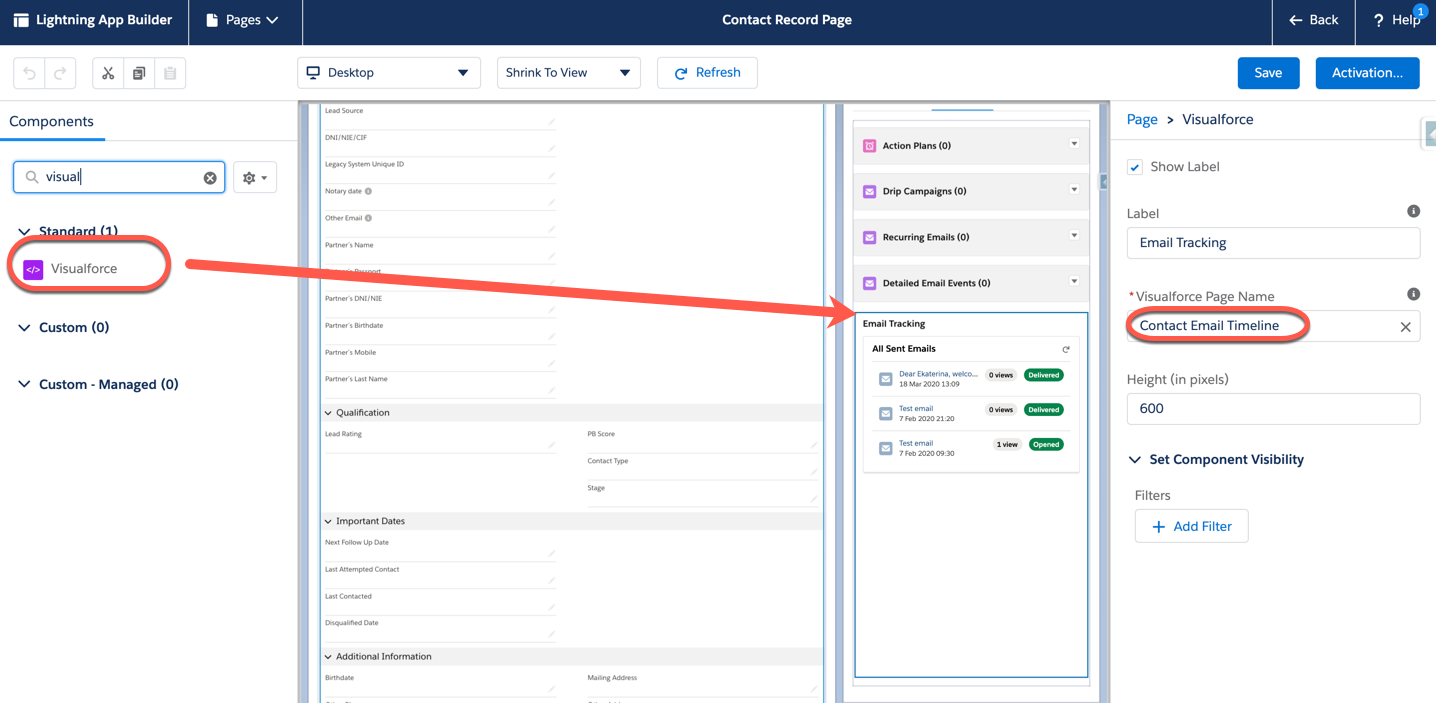Collapse the Standard components section
1436x703 pixels.
click(x=24, y=231)
